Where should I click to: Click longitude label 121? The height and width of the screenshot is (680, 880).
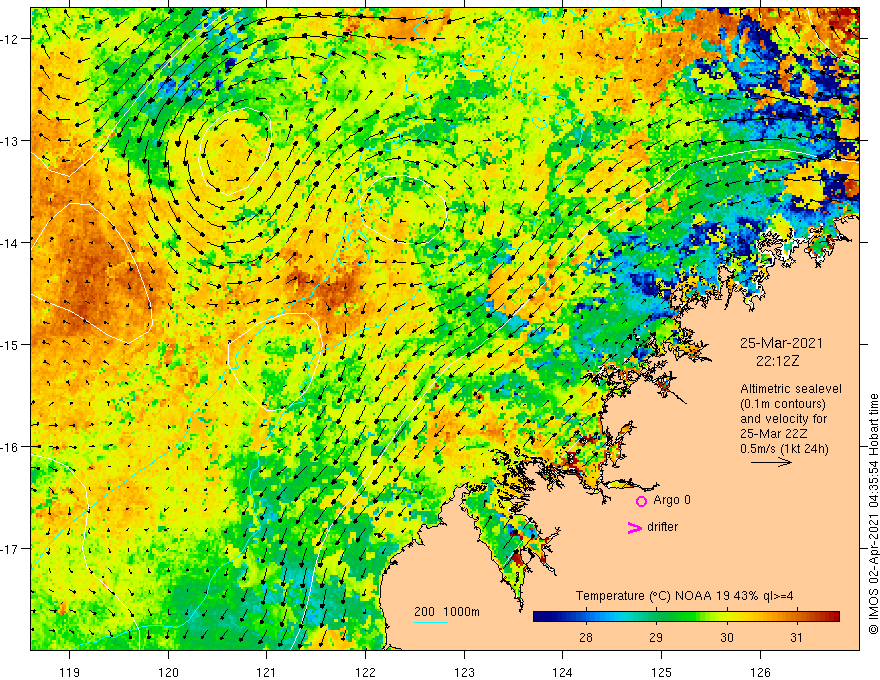click(x=267, y=672)
